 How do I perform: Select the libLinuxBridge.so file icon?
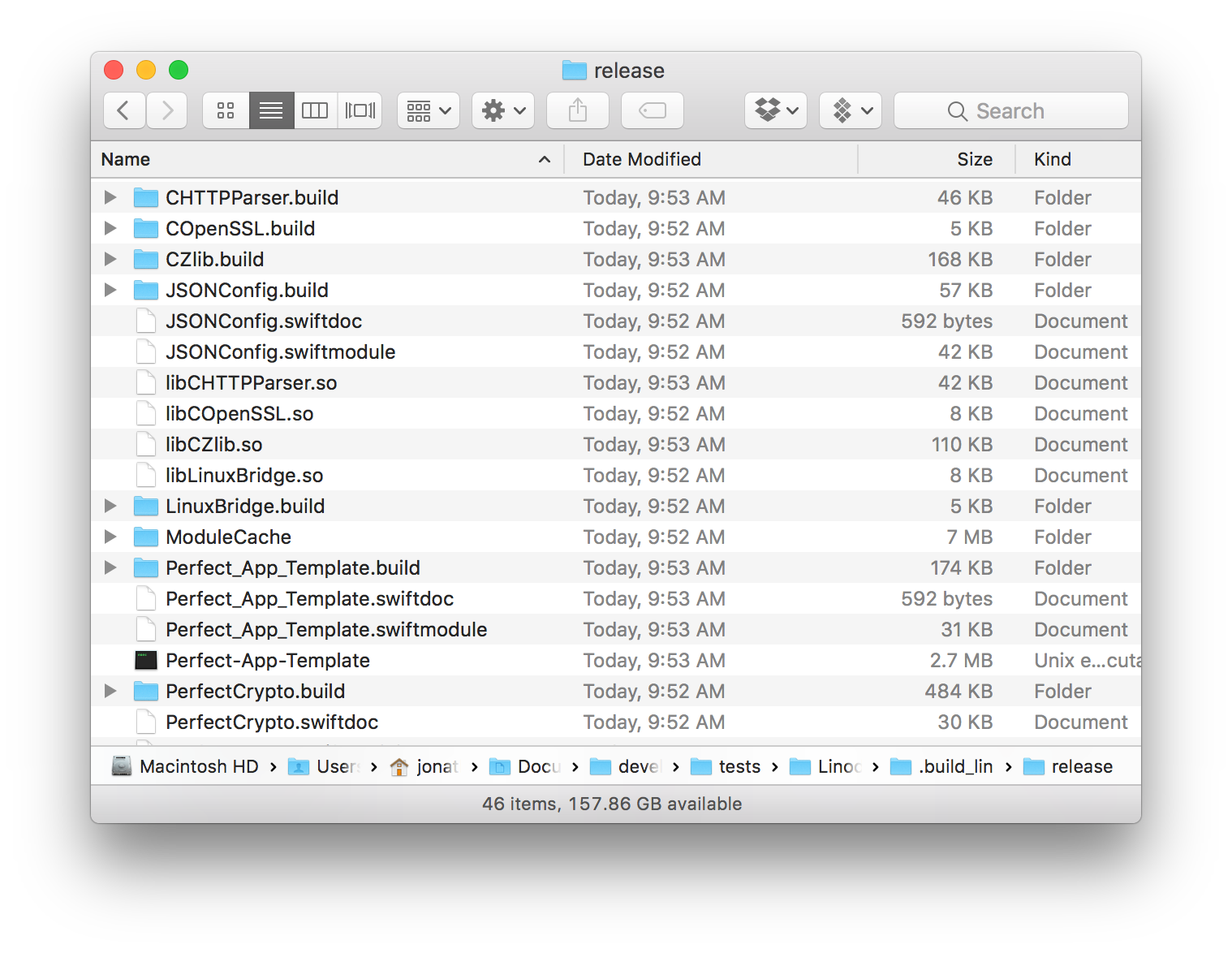146,475
